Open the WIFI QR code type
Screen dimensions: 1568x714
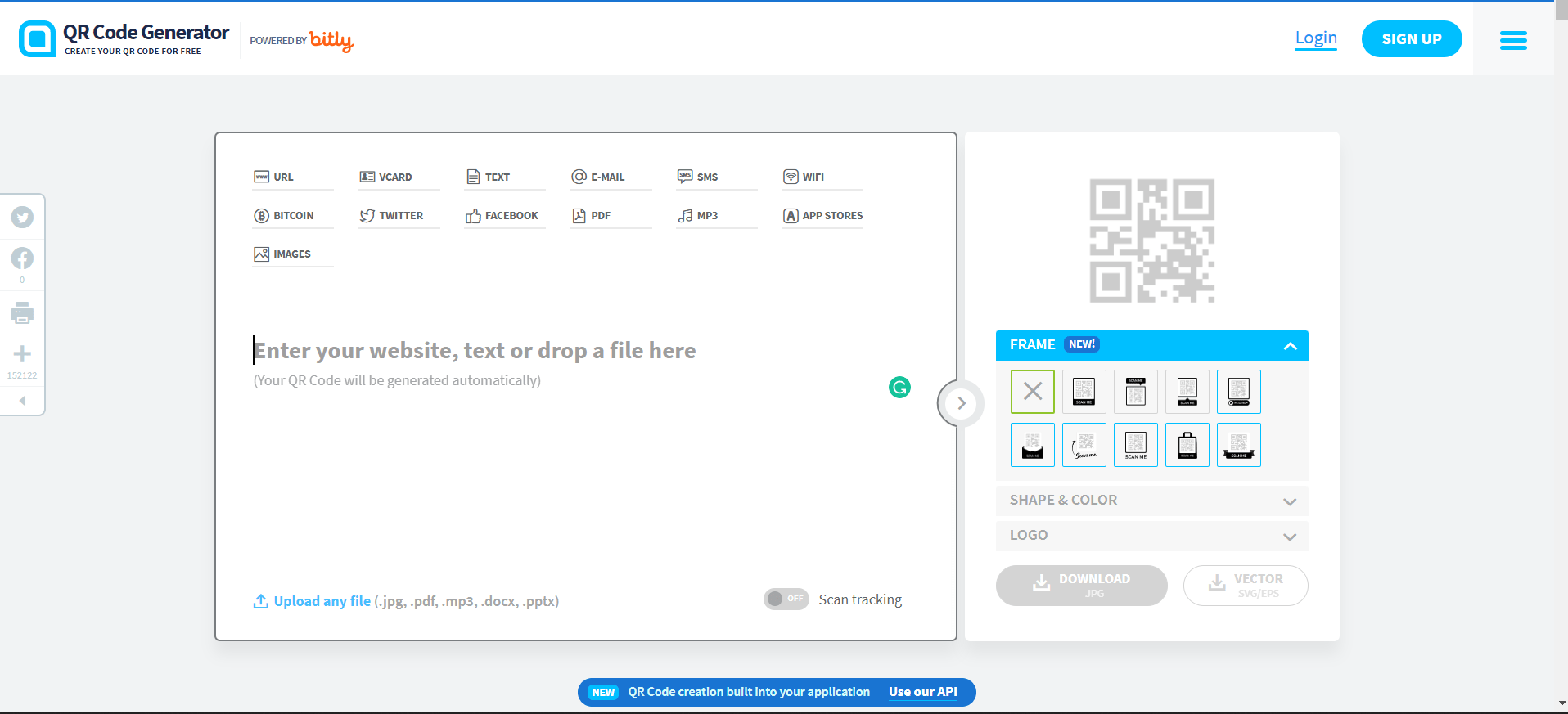[822, 177]
